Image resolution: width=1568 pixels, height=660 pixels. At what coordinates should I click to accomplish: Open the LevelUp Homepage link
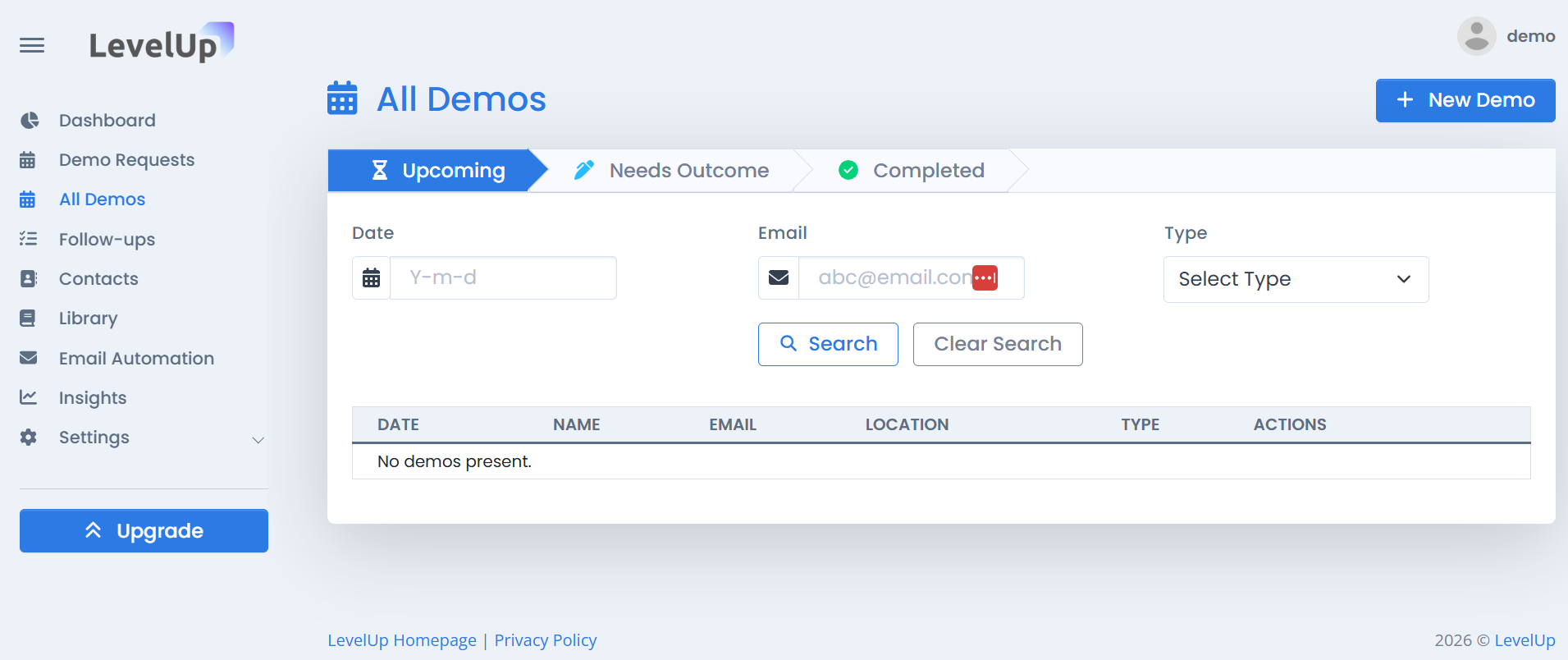(x=402, y=640)
